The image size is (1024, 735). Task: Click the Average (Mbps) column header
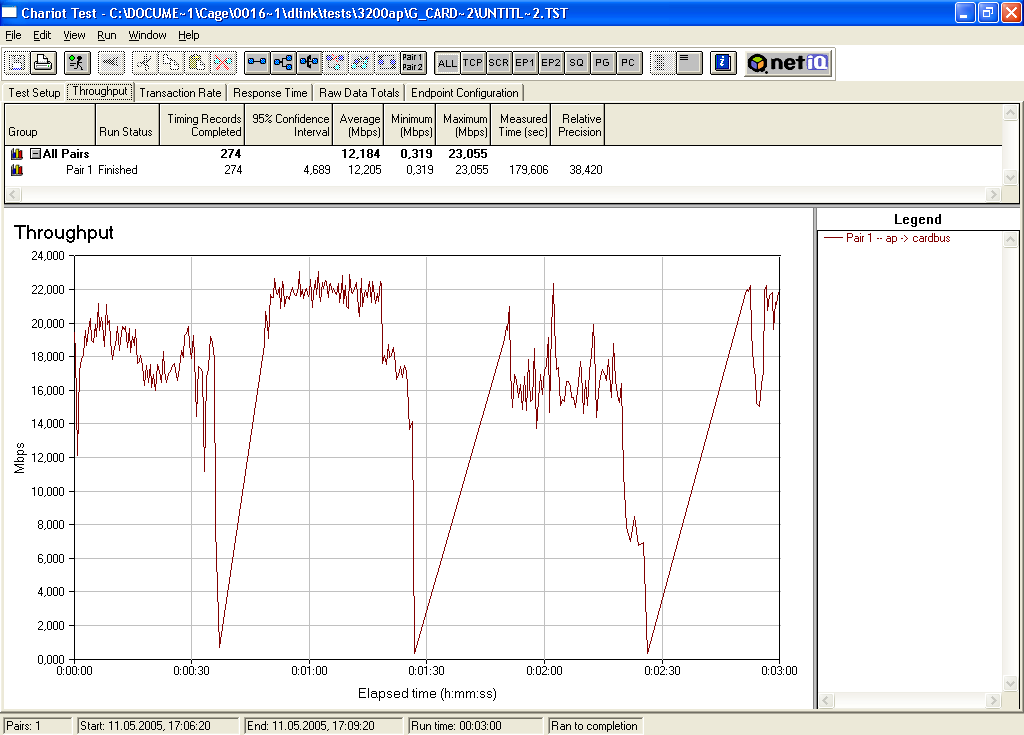click(358, 125)
